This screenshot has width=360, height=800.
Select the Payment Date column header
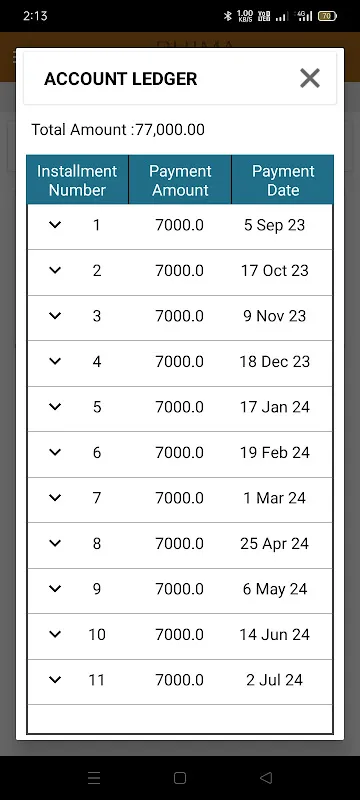point(283,180)
